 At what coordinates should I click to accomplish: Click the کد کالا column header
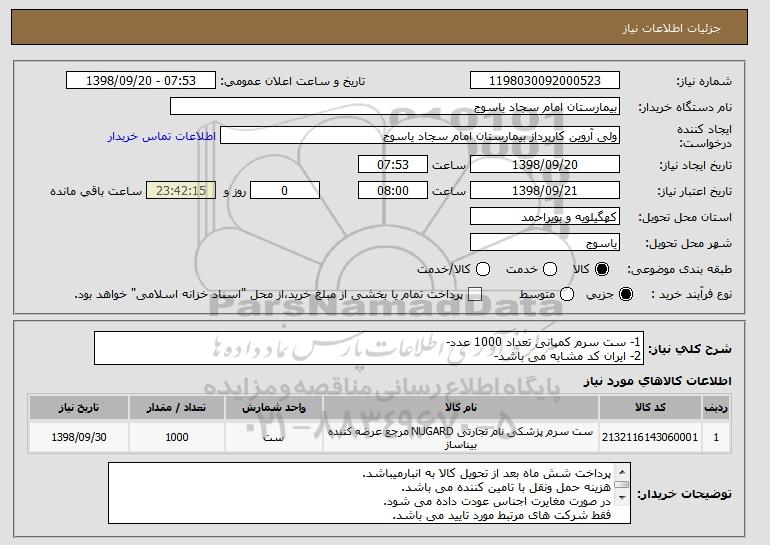click(650, 407)
